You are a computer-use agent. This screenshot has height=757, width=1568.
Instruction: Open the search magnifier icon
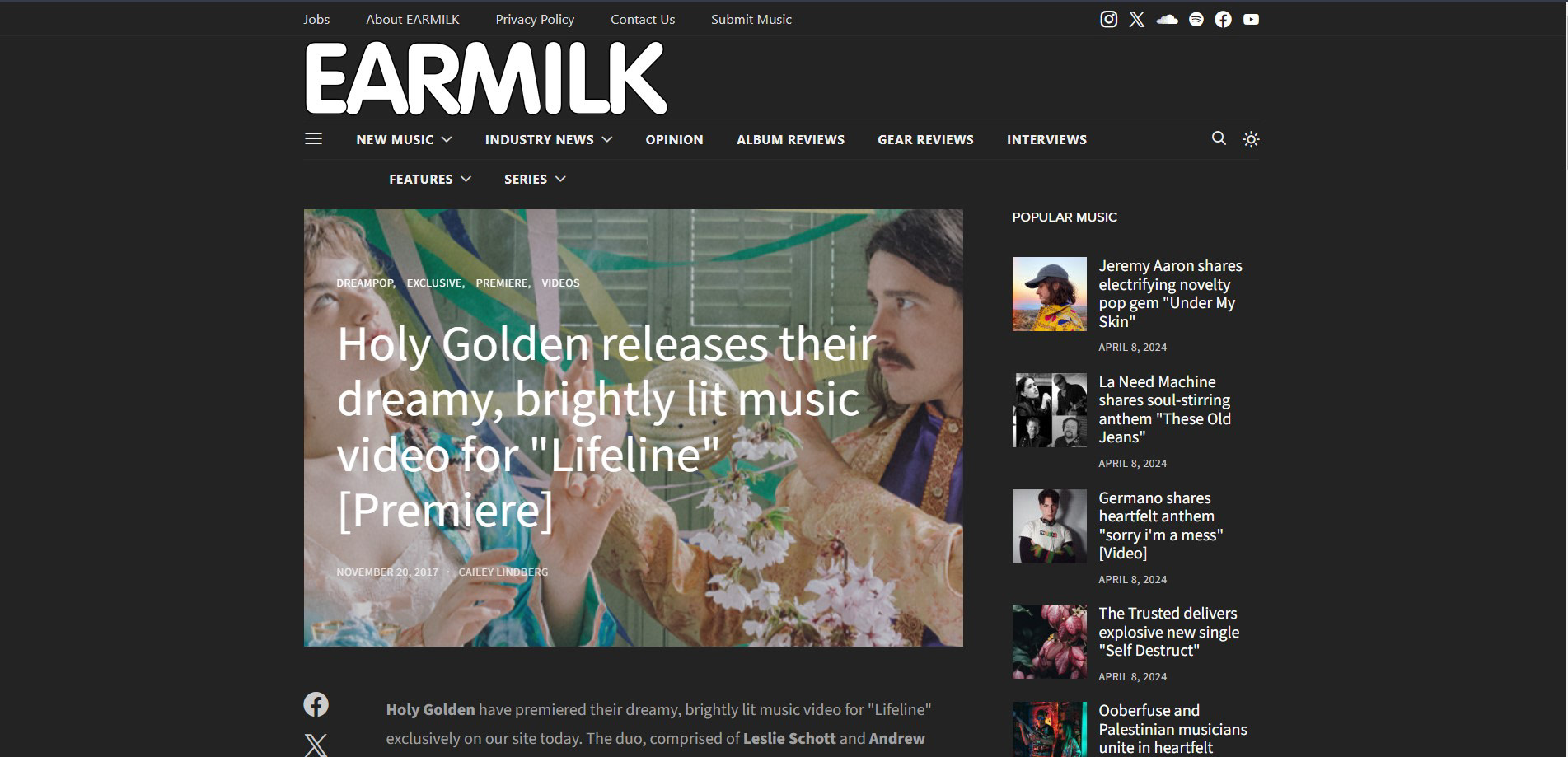[1219, 138]
